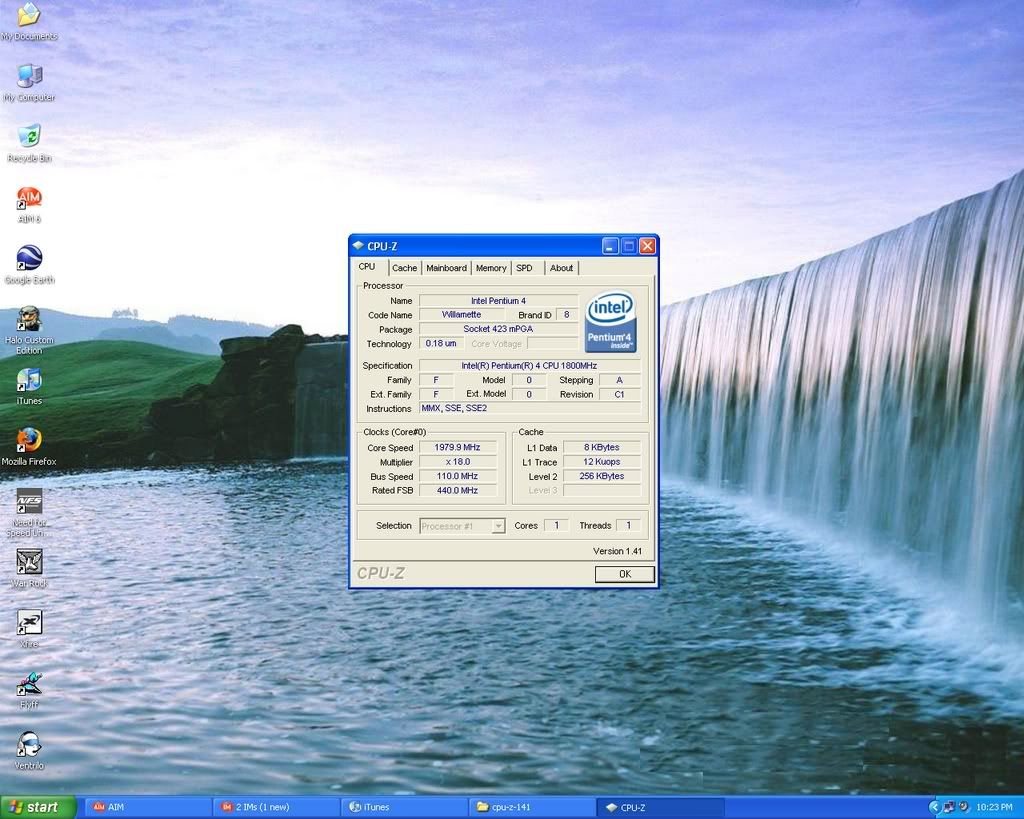Switch to the Mainboard tab
Screen dimensions: 1024x819
[446, 268]
